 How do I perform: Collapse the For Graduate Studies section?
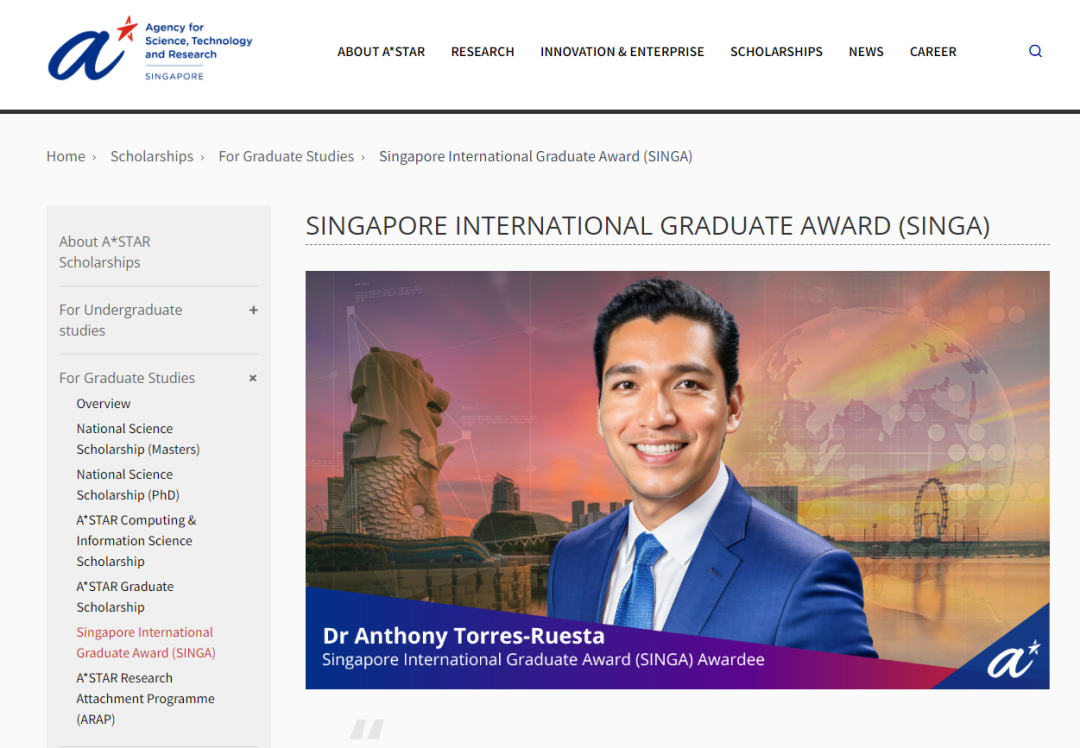click(253, 378)
